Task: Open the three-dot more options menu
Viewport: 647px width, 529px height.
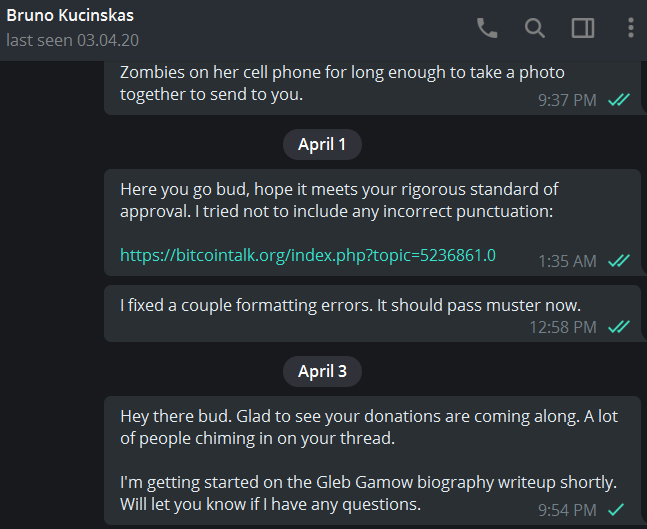Action: [x=630, y=28]
